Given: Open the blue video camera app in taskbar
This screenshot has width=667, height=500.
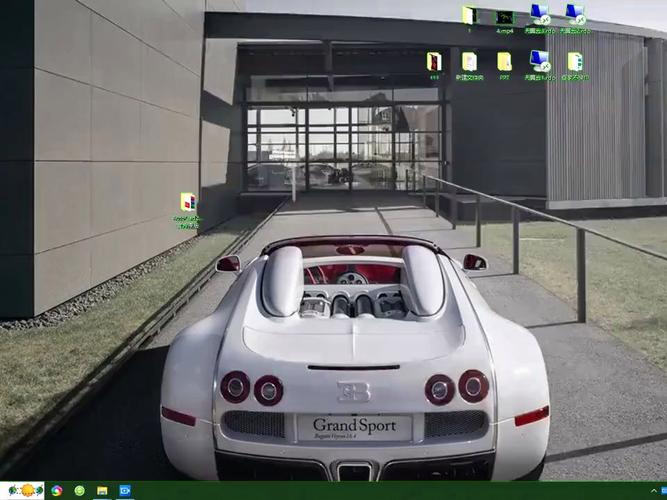Looking at the screenshot, I should 125,491.
